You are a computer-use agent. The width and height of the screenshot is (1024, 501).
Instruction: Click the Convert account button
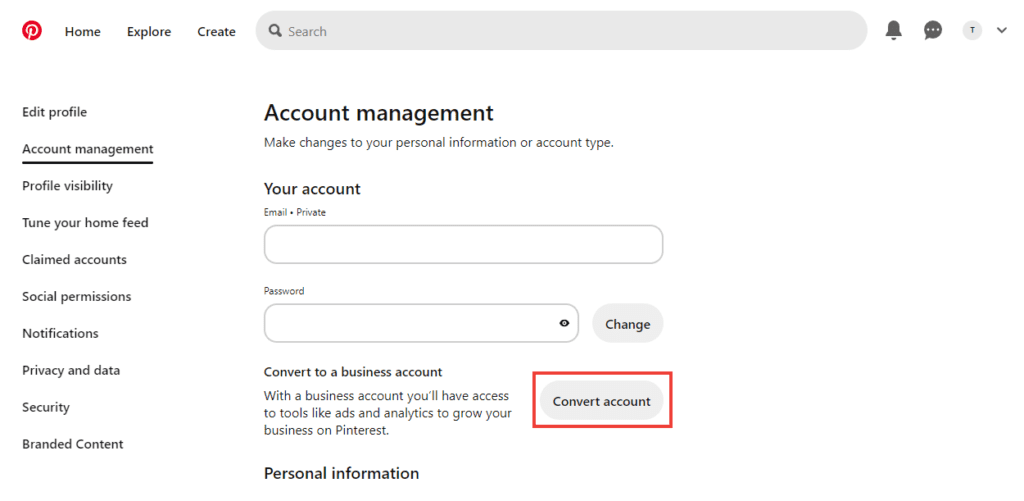click(x=602, y=401)
